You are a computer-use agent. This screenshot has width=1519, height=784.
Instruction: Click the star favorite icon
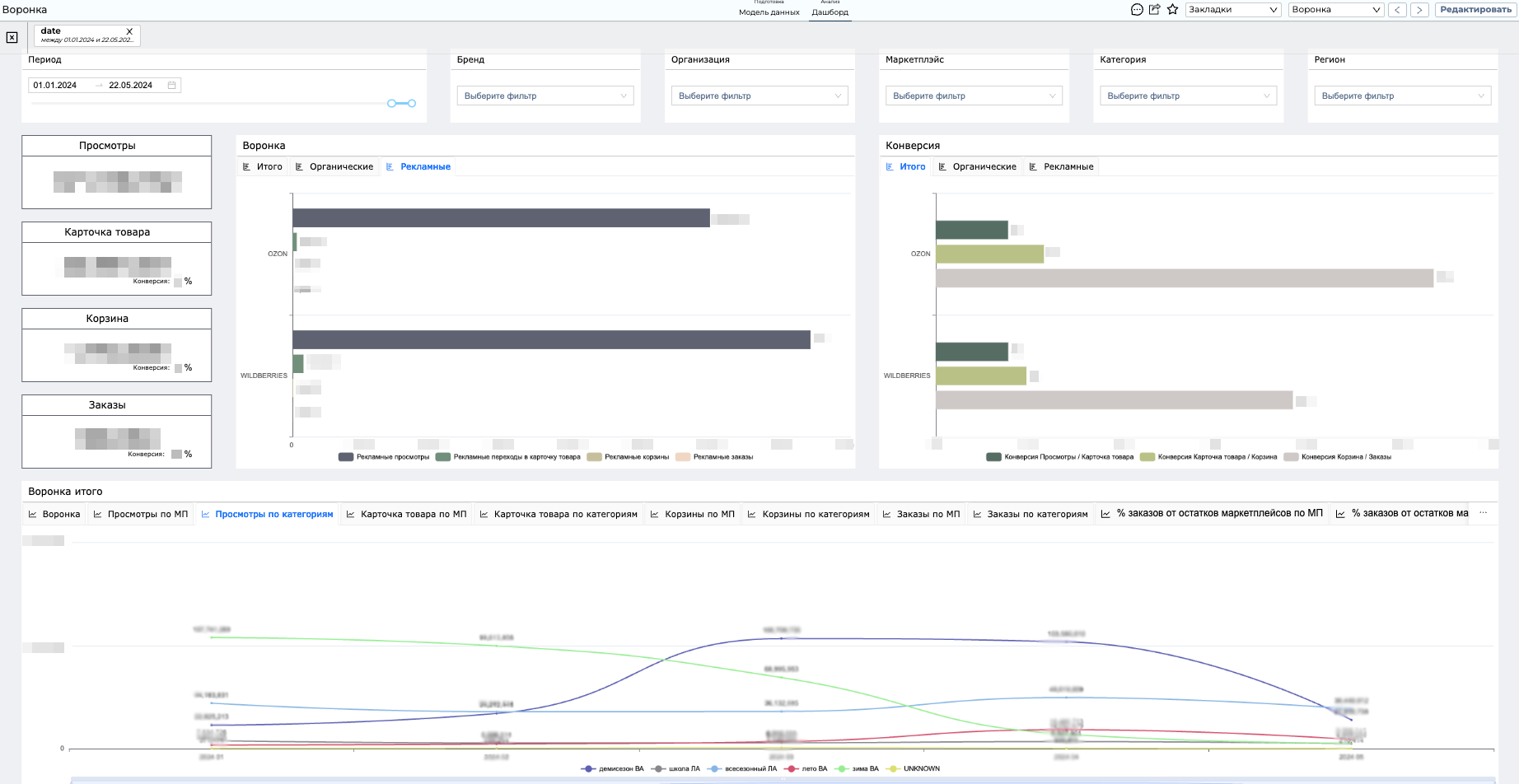click(x=1173, y=10)
